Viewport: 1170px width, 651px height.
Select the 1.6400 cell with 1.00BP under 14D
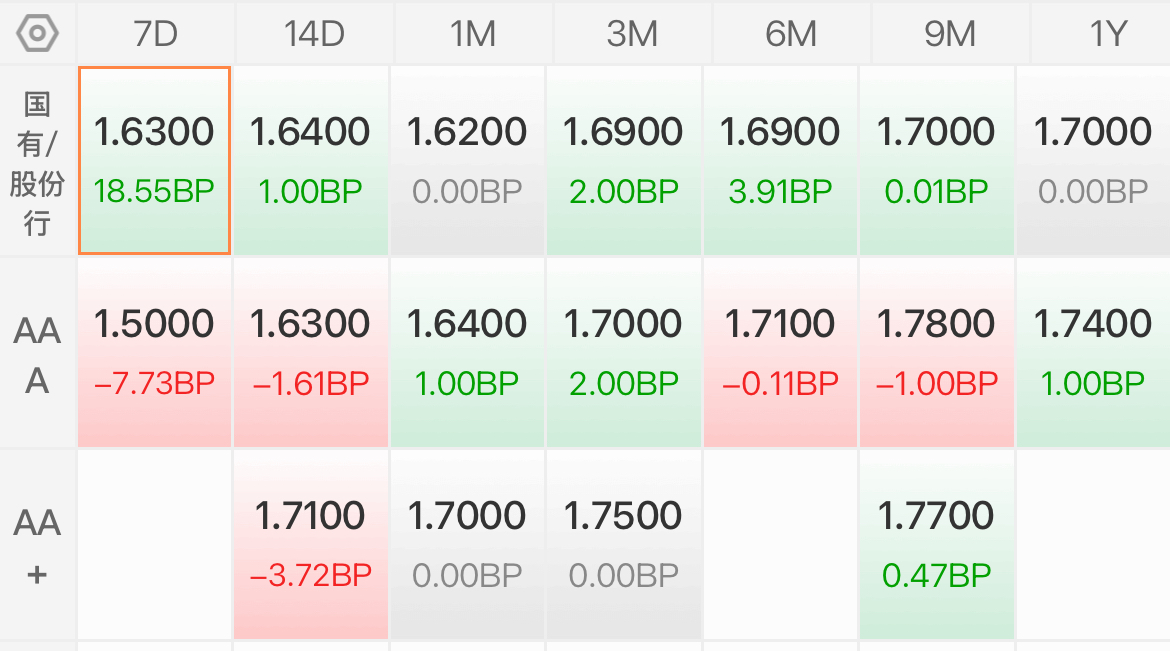pyautogui.click(x=311, y=161)
